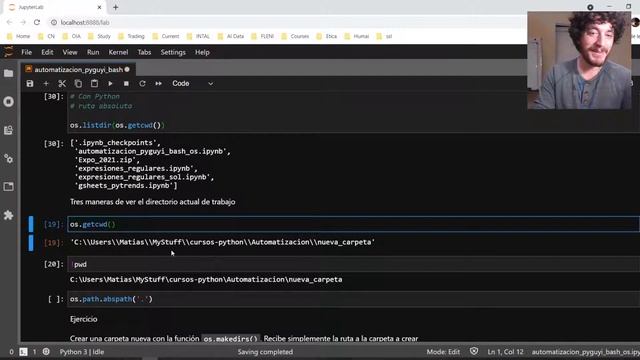Insert a new cell with the plus icon
640x360 pixels.
tap(46, 84)
